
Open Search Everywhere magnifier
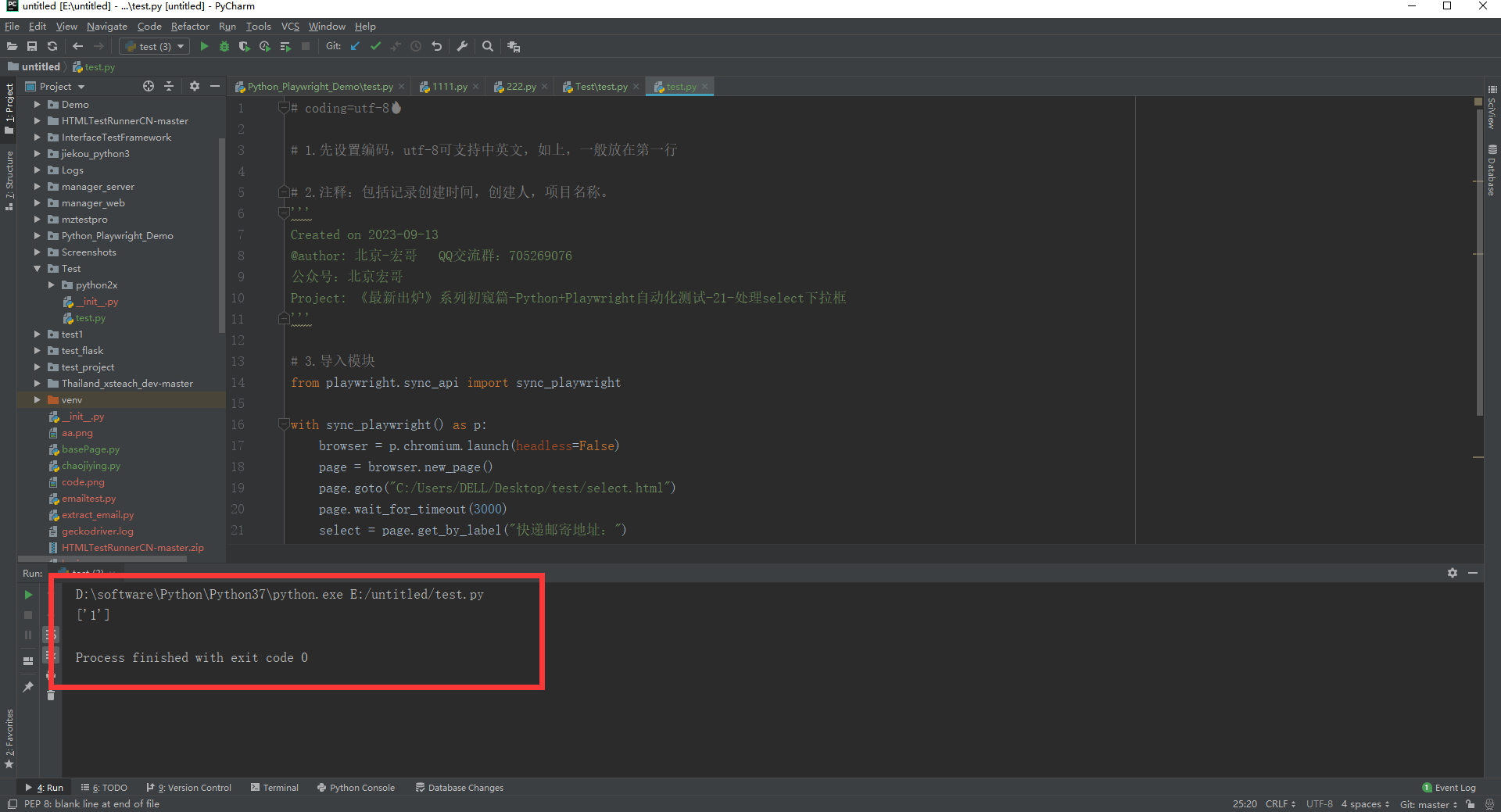pos(487,46)
